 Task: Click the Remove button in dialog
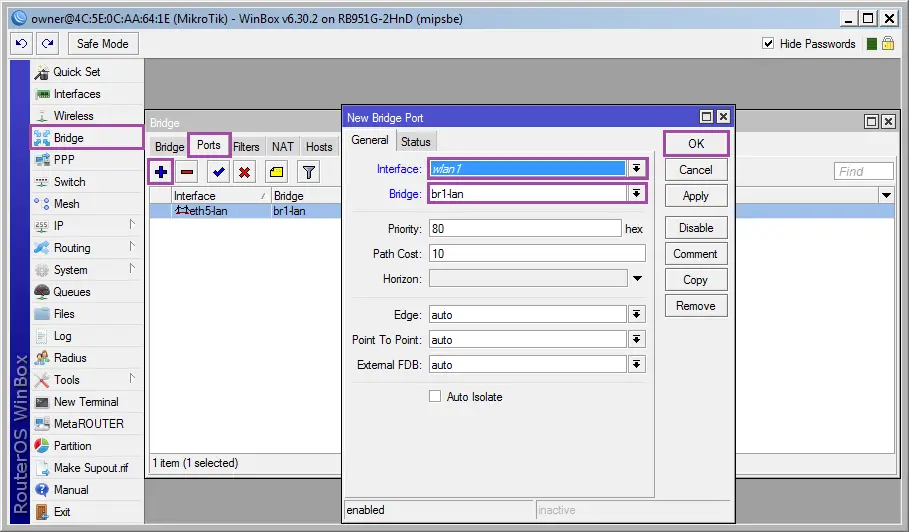[x=696, y=306]
